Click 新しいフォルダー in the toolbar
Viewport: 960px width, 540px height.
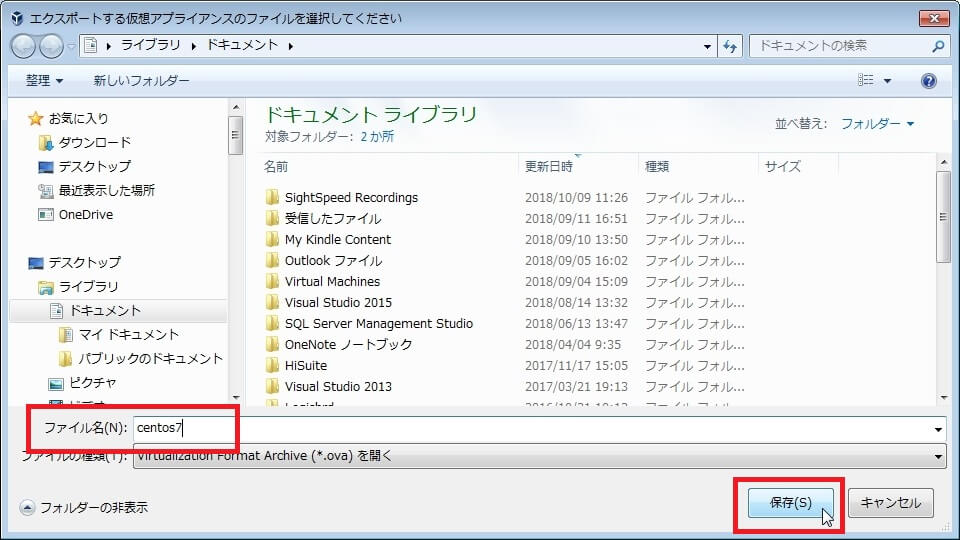click(x=141, y=80)
